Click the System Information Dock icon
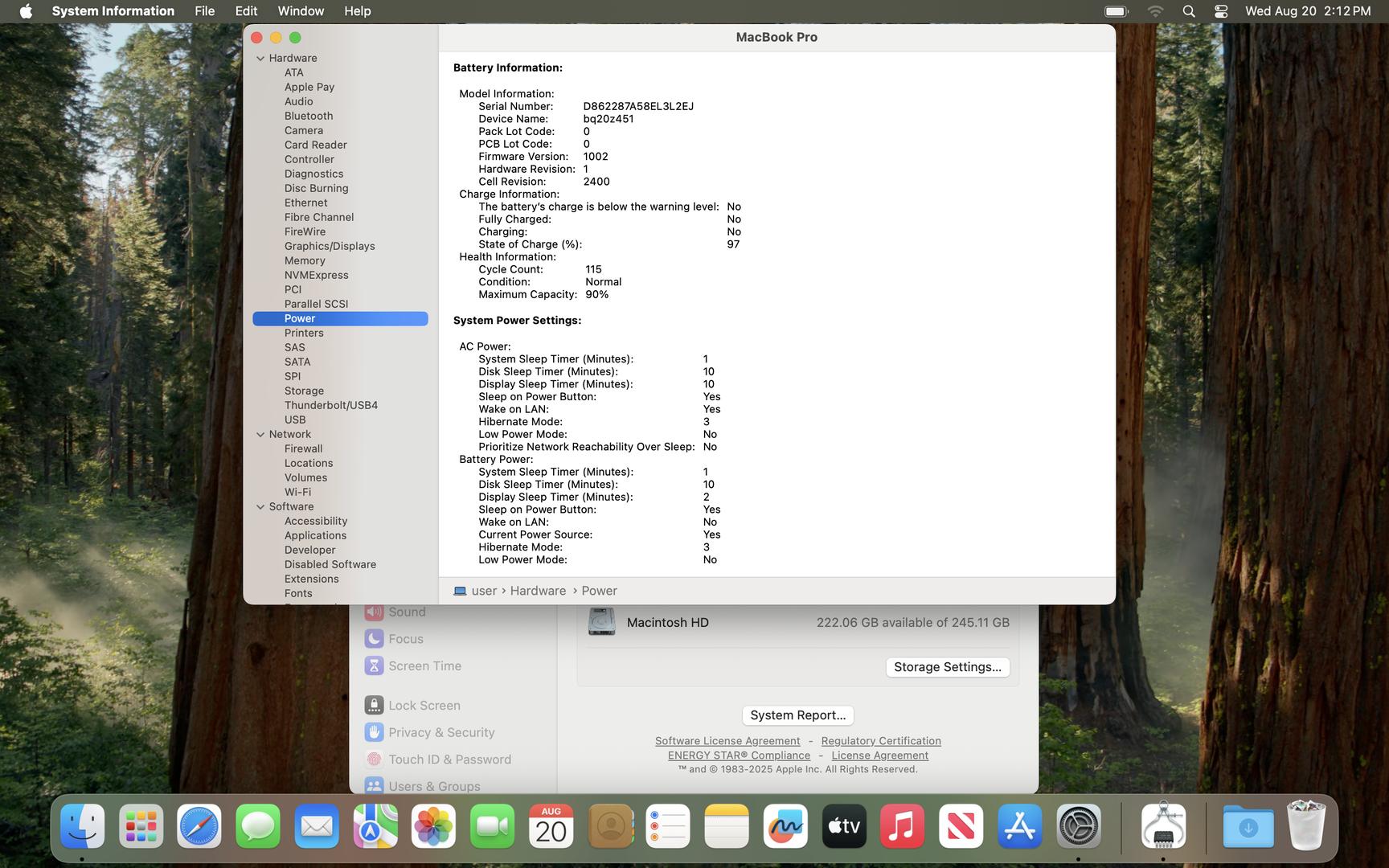This screenshot has width=1389, height=868. click(1163, 826)
